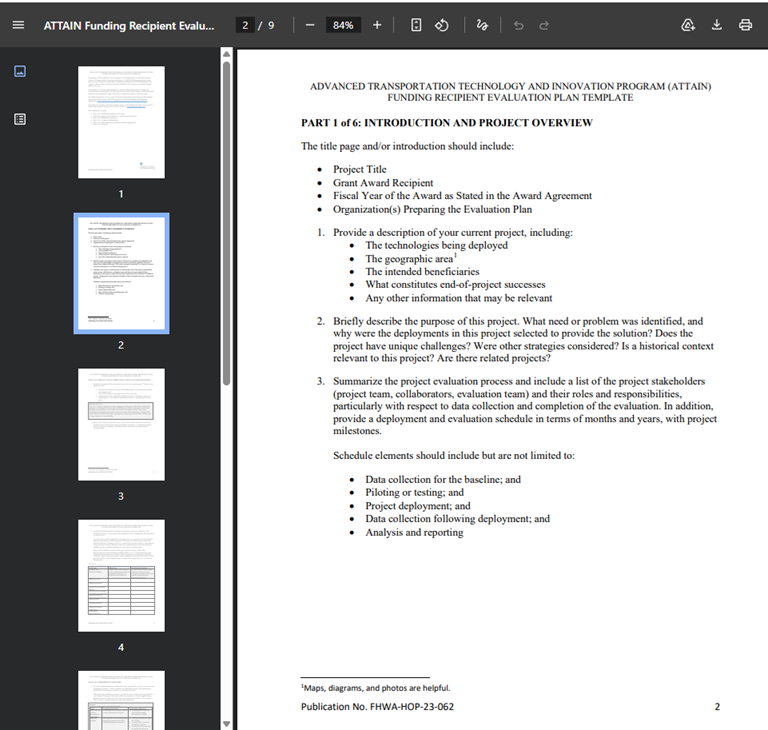The width and height of the screenshot is (768, 730).
Task: Click 'The technologies being deployed' bullet
Action: [x=436, y=245]
